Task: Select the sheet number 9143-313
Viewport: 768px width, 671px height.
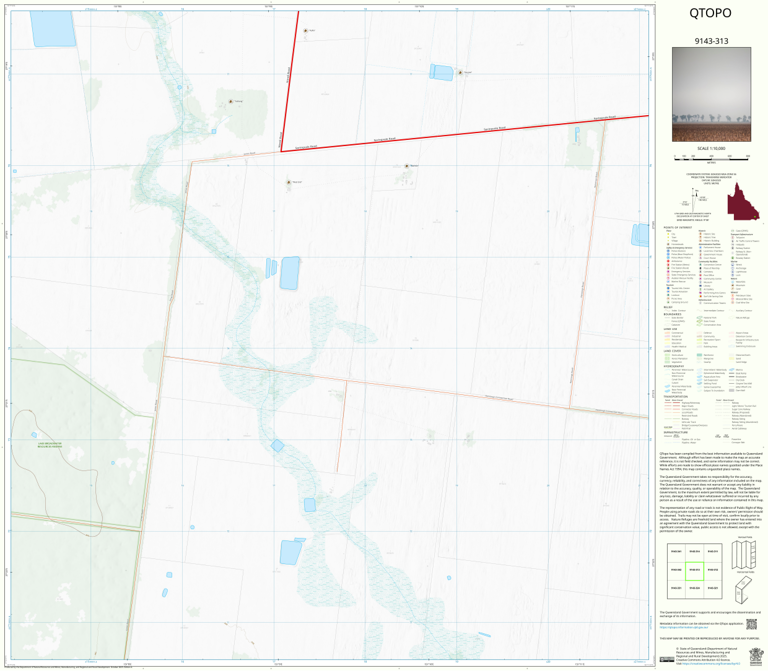Action: click(x=711, y=41)
